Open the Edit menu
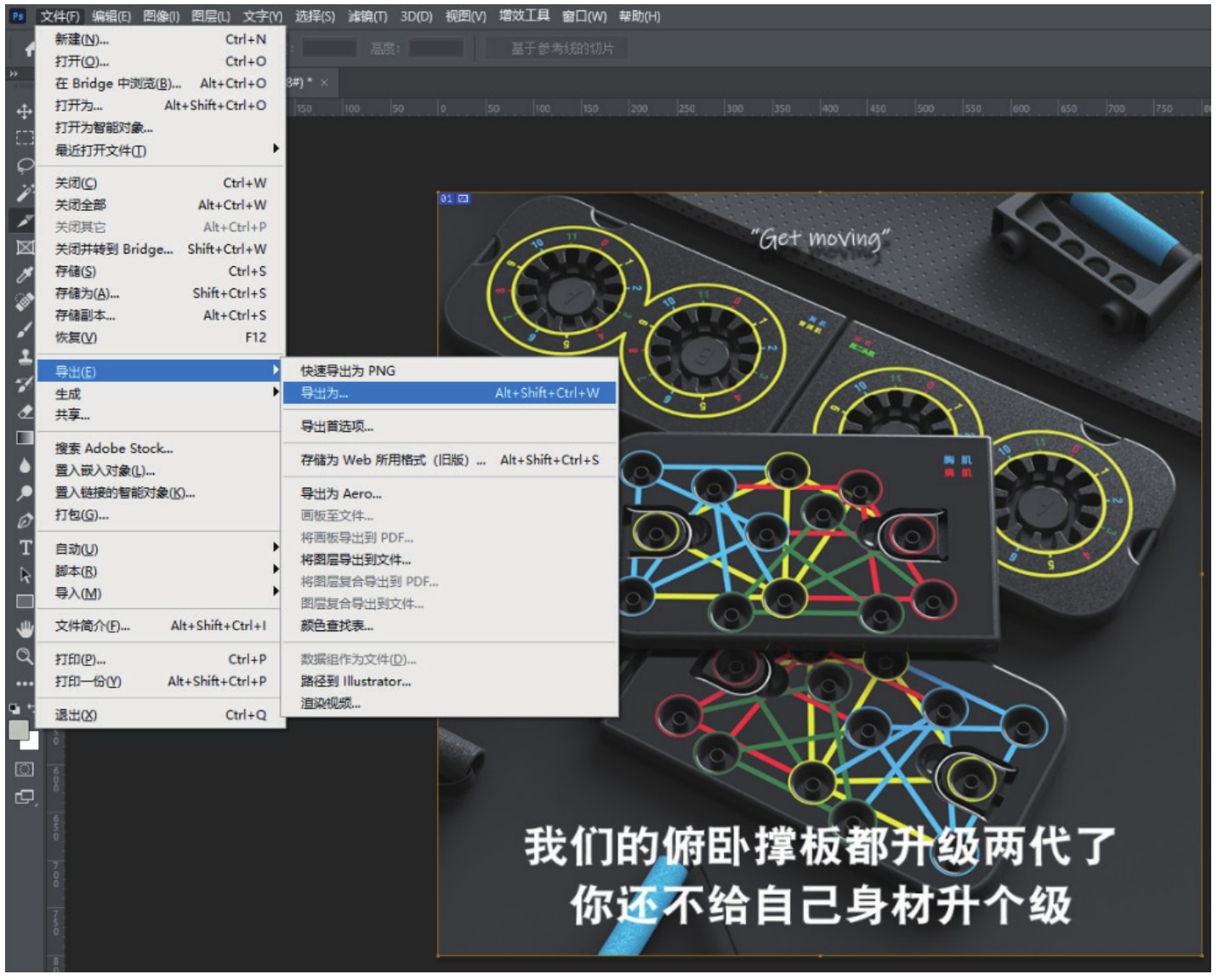The image size is (1218, 980). click(x=111, y=16)
